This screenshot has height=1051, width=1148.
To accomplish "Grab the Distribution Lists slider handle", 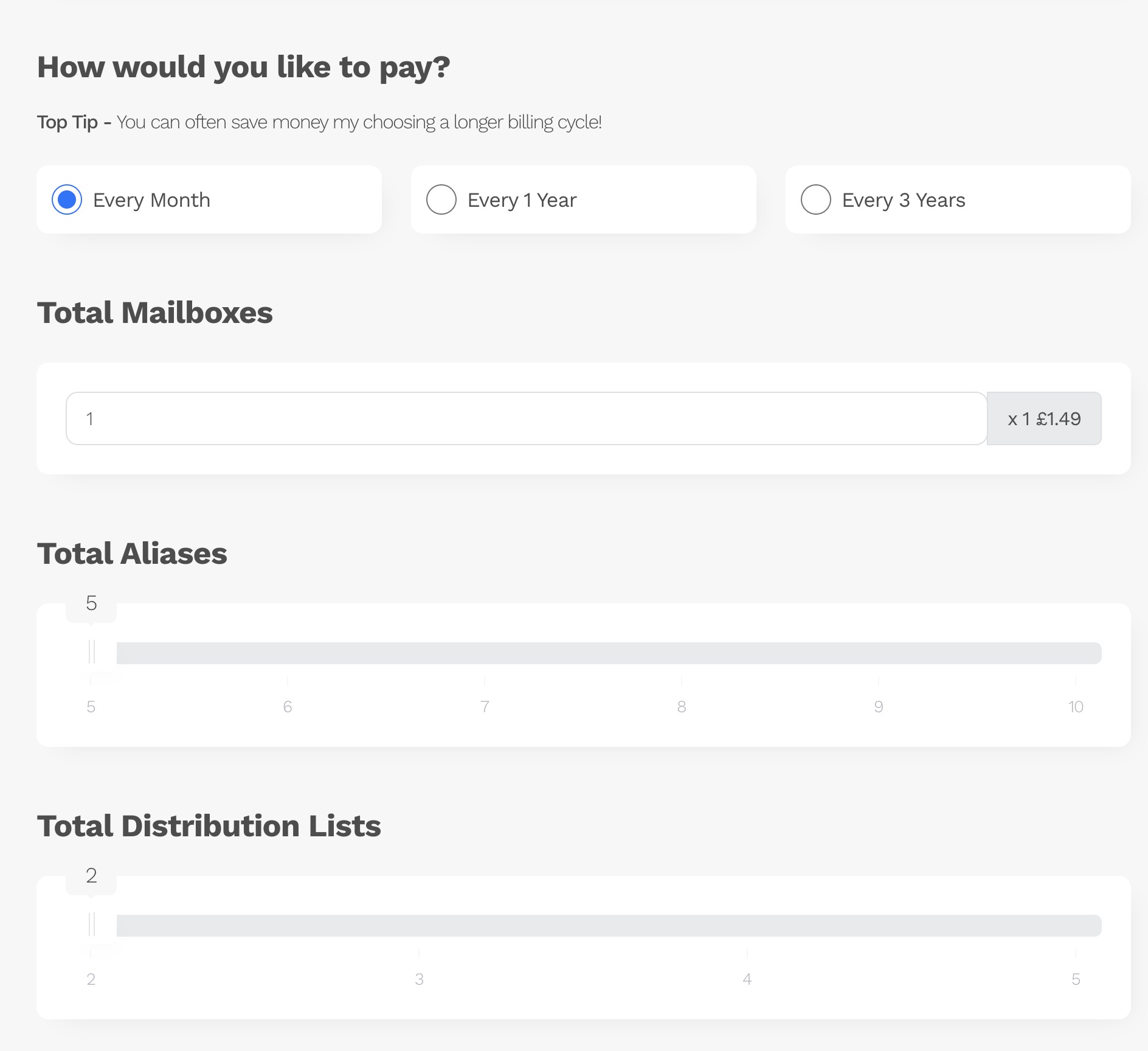I will click(91, 925).
